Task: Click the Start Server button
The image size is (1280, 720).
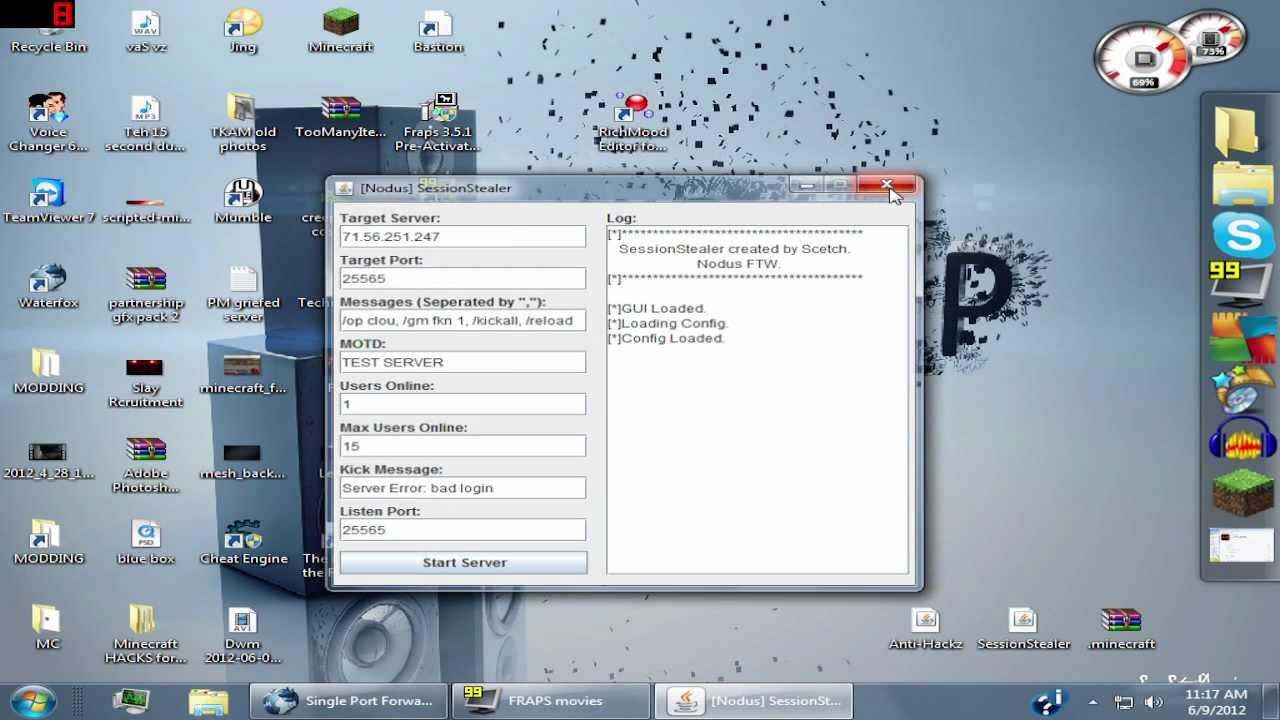Action: (464, 563)
